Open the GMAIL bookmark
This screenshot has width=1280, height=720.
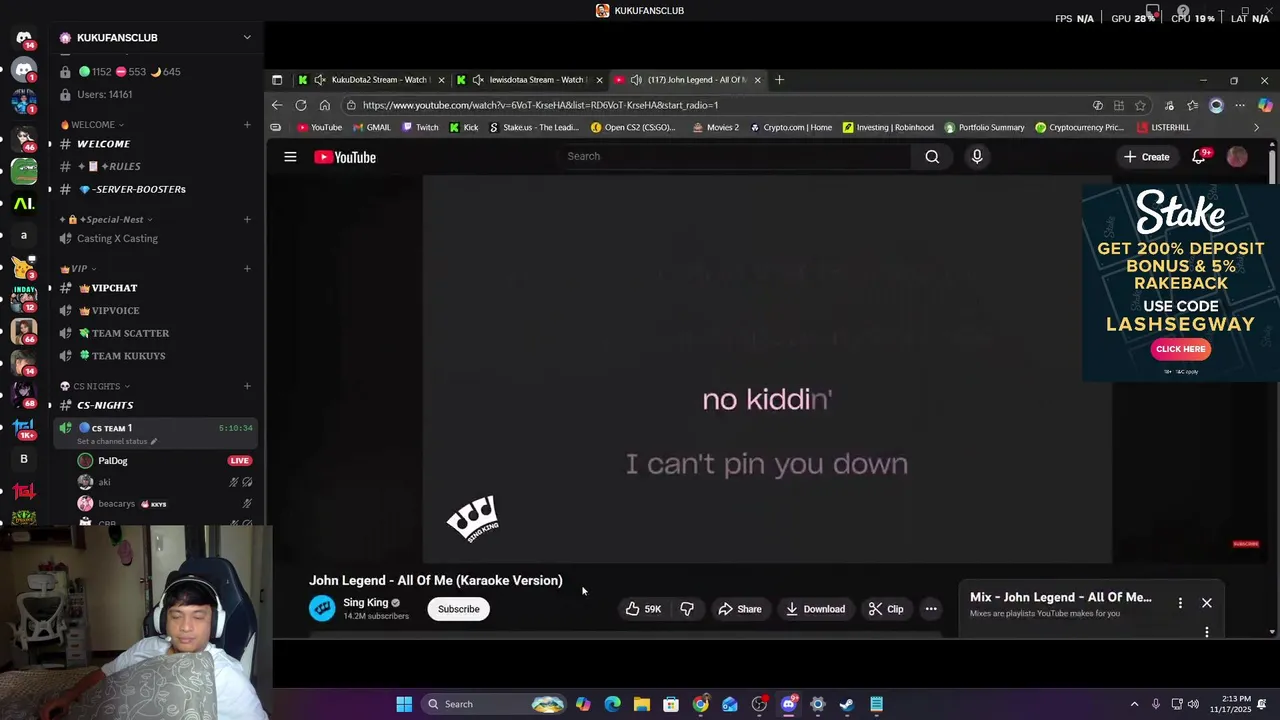click(x=371, y=127)
